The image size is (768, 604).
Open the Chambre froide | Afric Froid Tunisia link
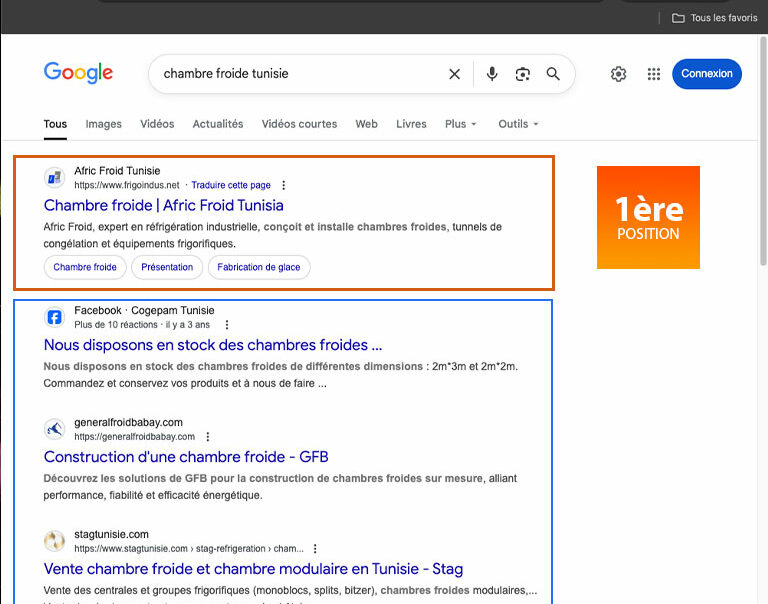point(163,205)
